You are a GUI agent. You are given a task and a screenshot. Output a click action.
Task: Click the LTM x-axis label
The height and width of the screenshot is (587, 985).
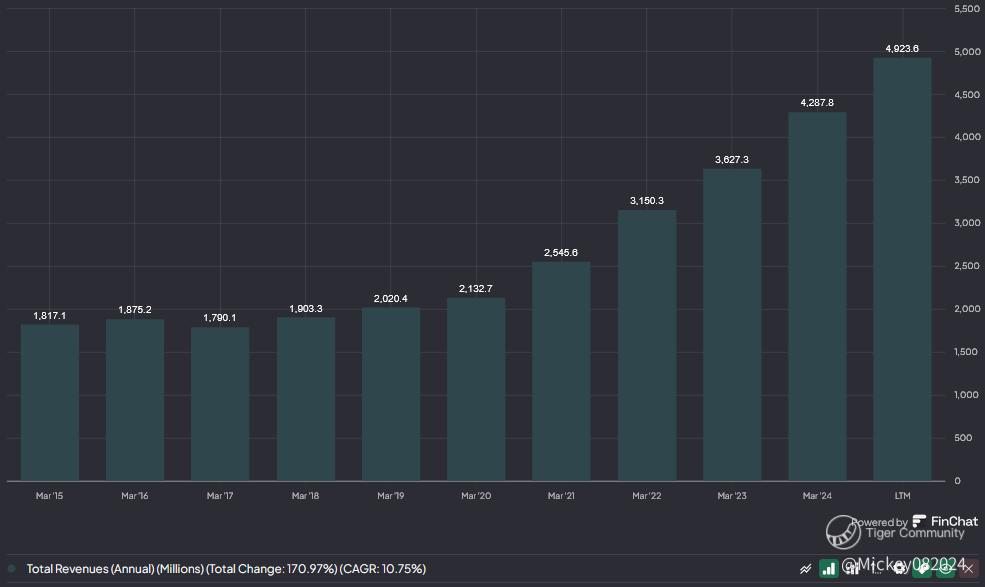[902, 496]
